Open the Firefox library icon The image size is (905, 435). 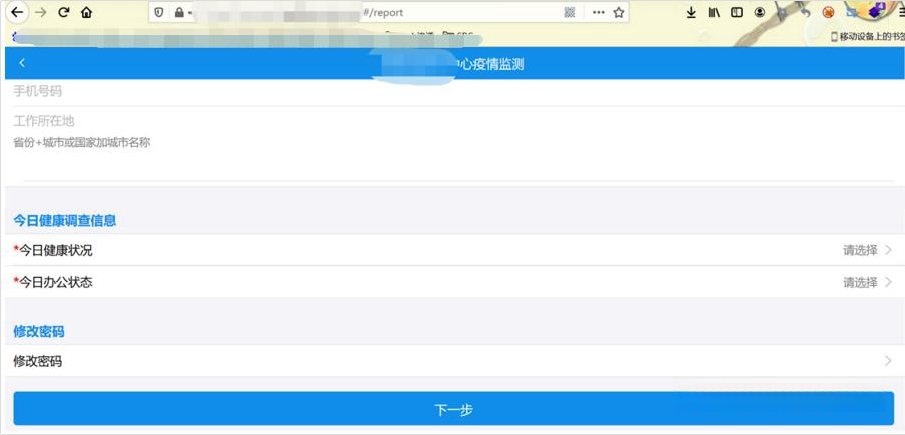[714, 13]
